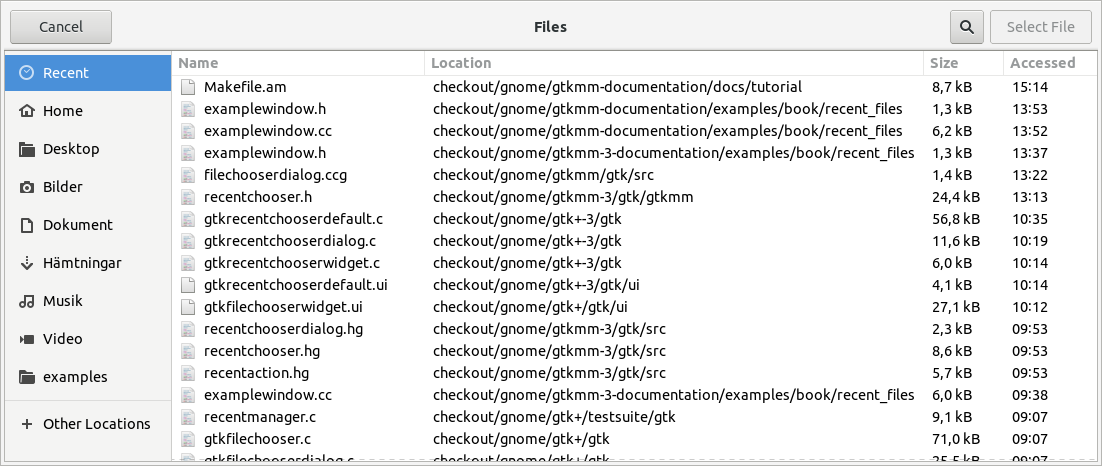Click the Bilder camera icon
The height and width of the screenshot is (466, 1102).
pos(27,187)
